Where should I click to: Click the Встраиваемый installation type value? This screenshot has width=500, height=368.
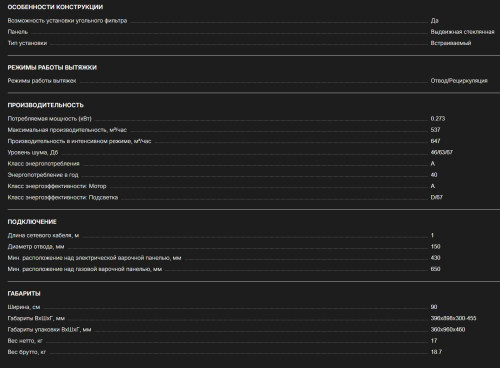(451, 43)
